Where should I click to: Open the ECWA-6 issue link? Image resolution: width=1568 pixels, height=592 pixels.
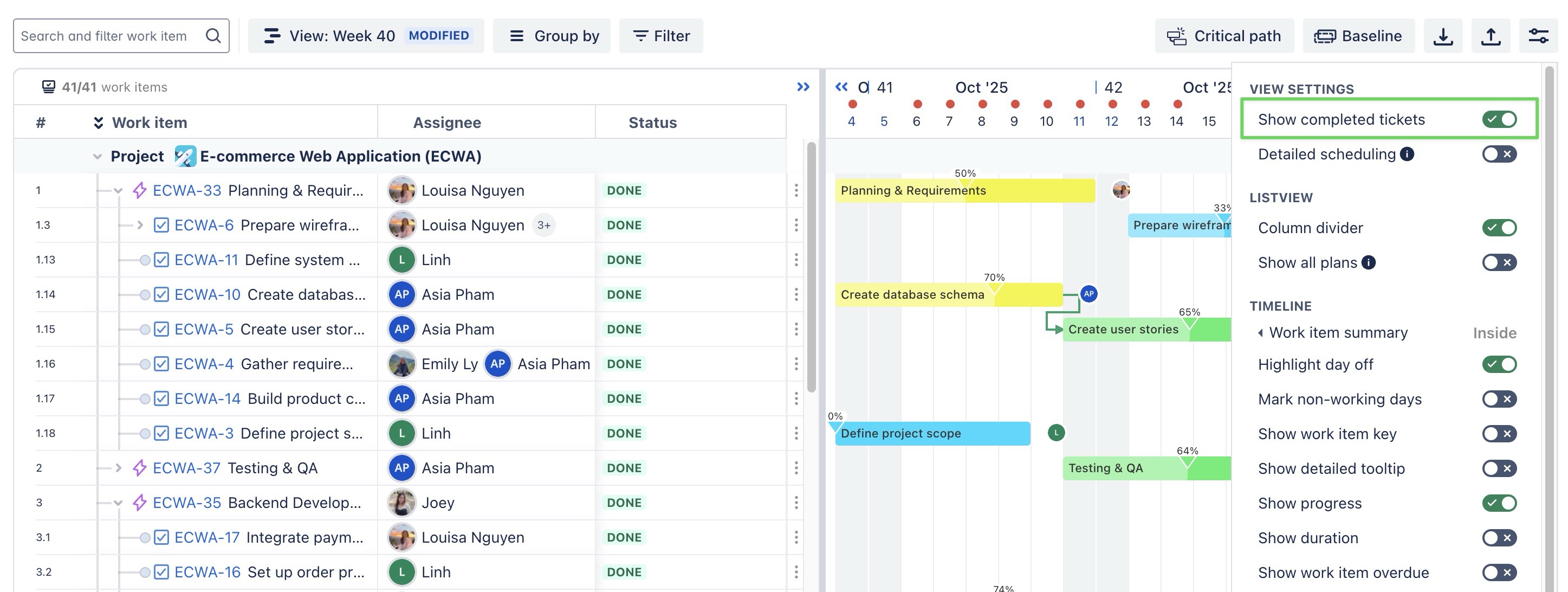[204, 226]
